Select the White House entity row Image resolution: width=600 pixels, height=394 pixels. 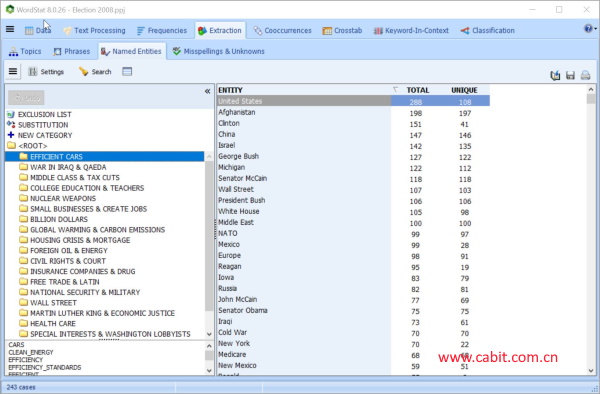pyautogui.click(x=353, y=212)
